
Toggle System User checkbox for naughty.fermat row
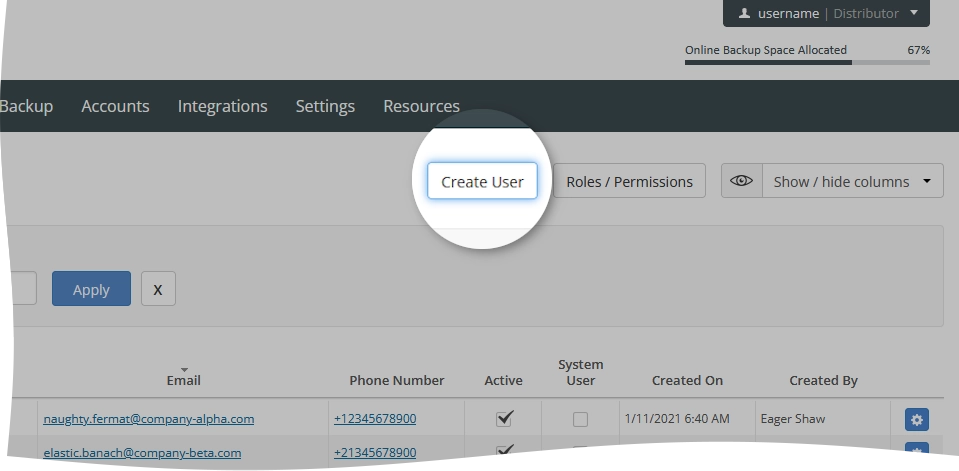tap(580, 419)
